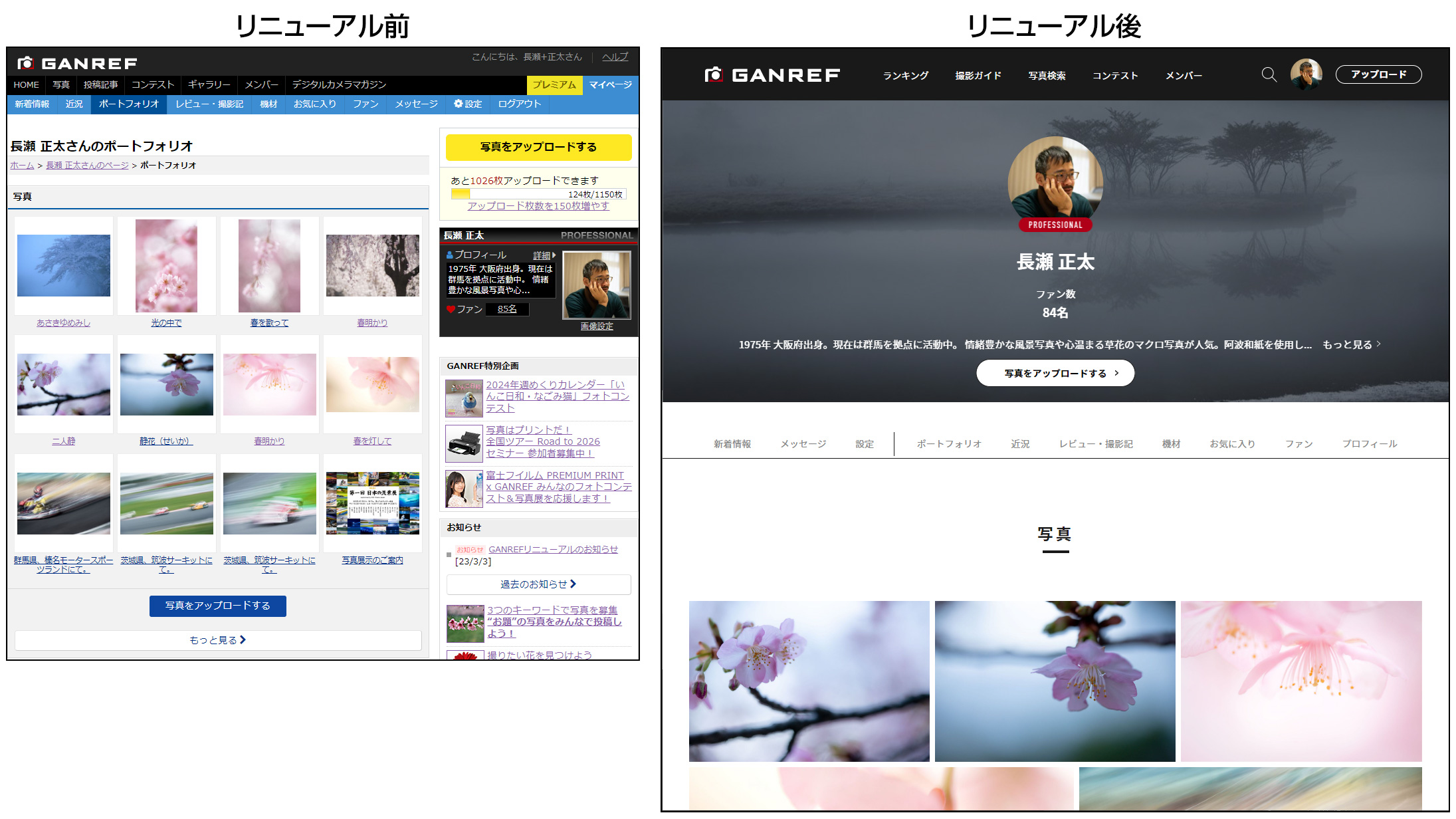Viewport: 1456px width, 819px height.
Task: Click the white 写真をアップロードする pill button
Action: coord(1055,373)
